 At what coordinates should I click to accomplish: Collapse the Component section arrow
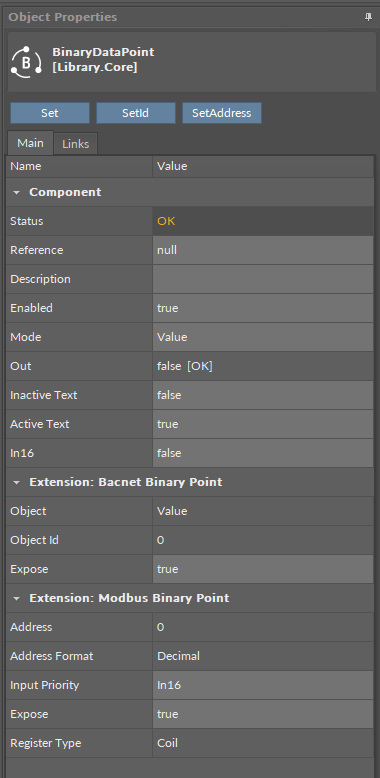click(x=17, y=193)
